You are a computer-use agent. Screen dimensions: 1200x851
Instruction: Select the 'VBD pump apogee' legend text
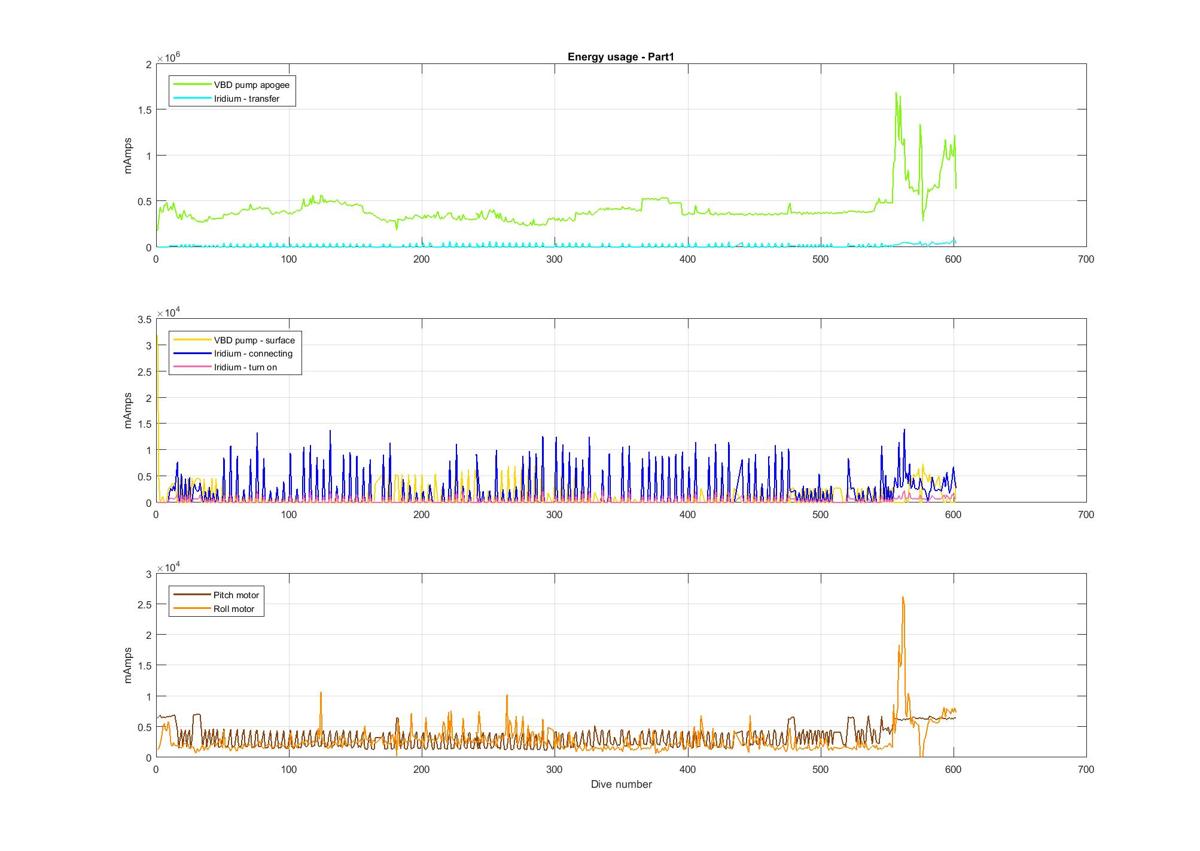252,85
